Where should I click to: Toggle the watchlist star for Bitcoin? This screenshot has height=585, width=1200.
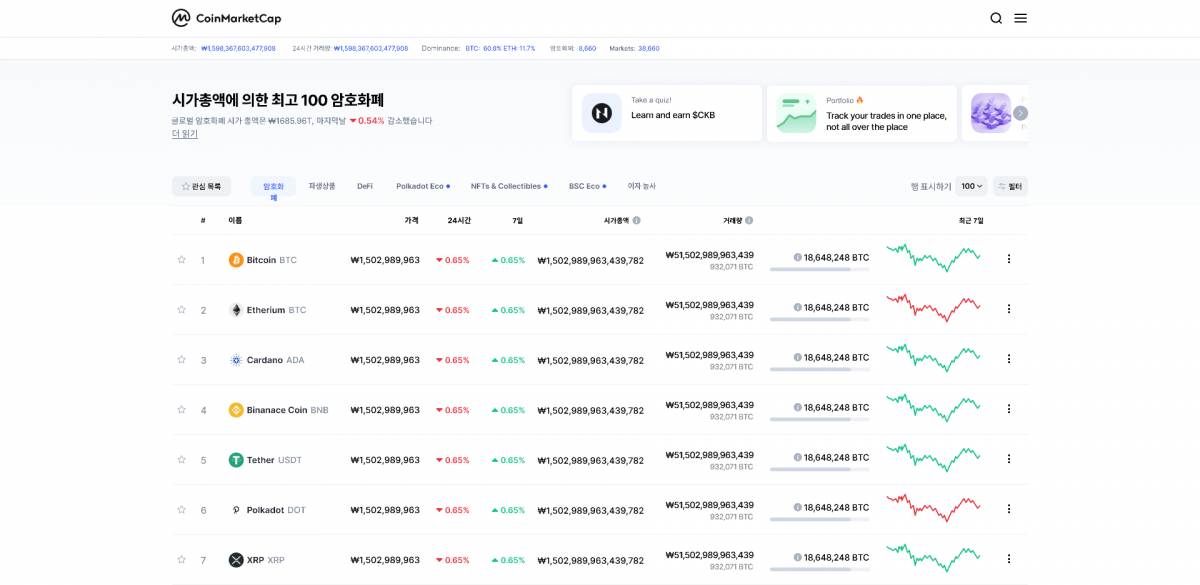182,260
